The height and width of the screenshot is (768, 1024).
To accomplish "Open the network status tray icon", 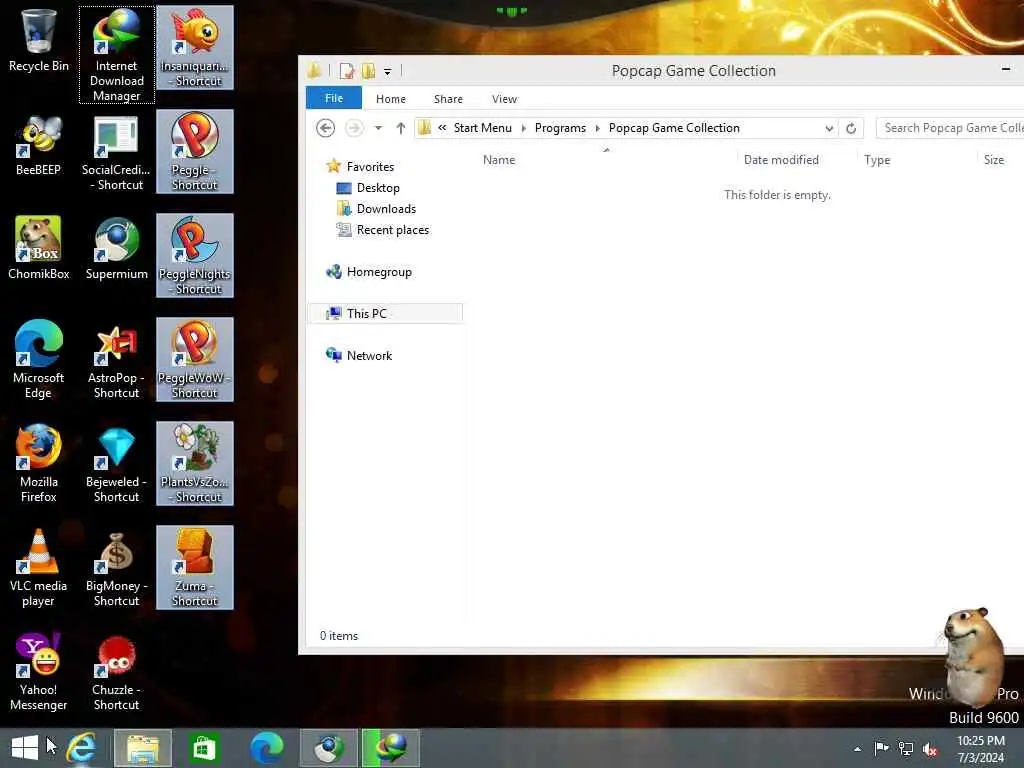I will point(906,748).
